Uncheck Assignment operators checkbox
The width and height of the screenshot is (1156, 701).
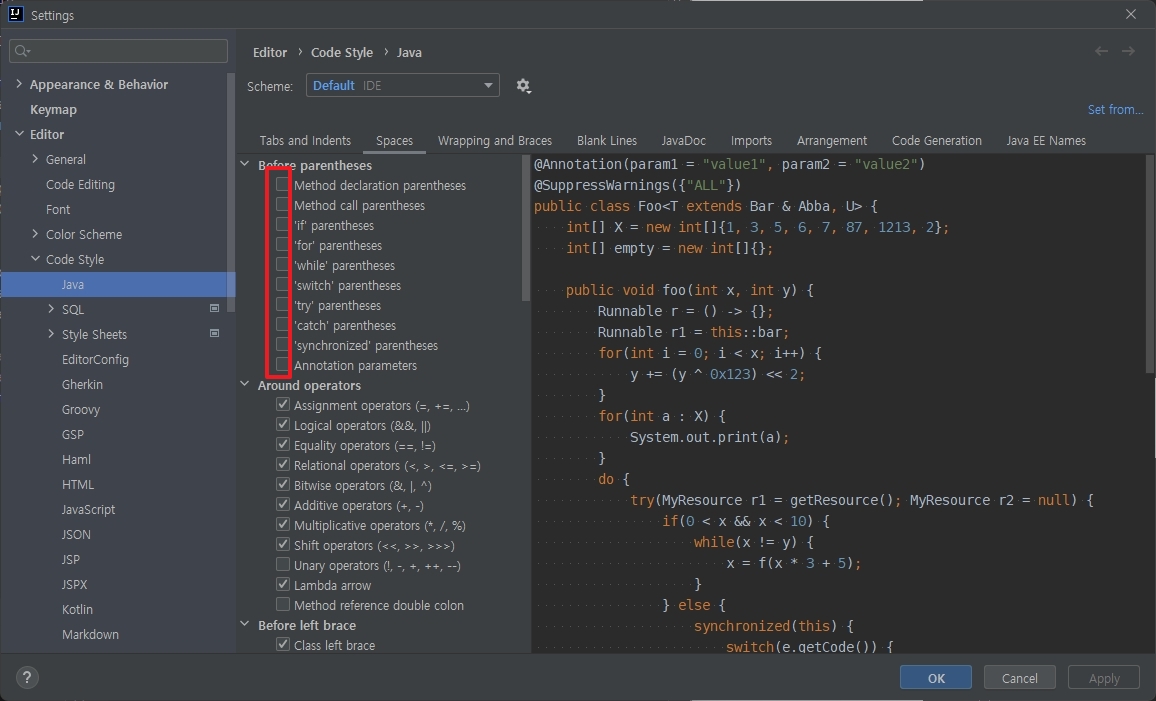click(282, 404)
